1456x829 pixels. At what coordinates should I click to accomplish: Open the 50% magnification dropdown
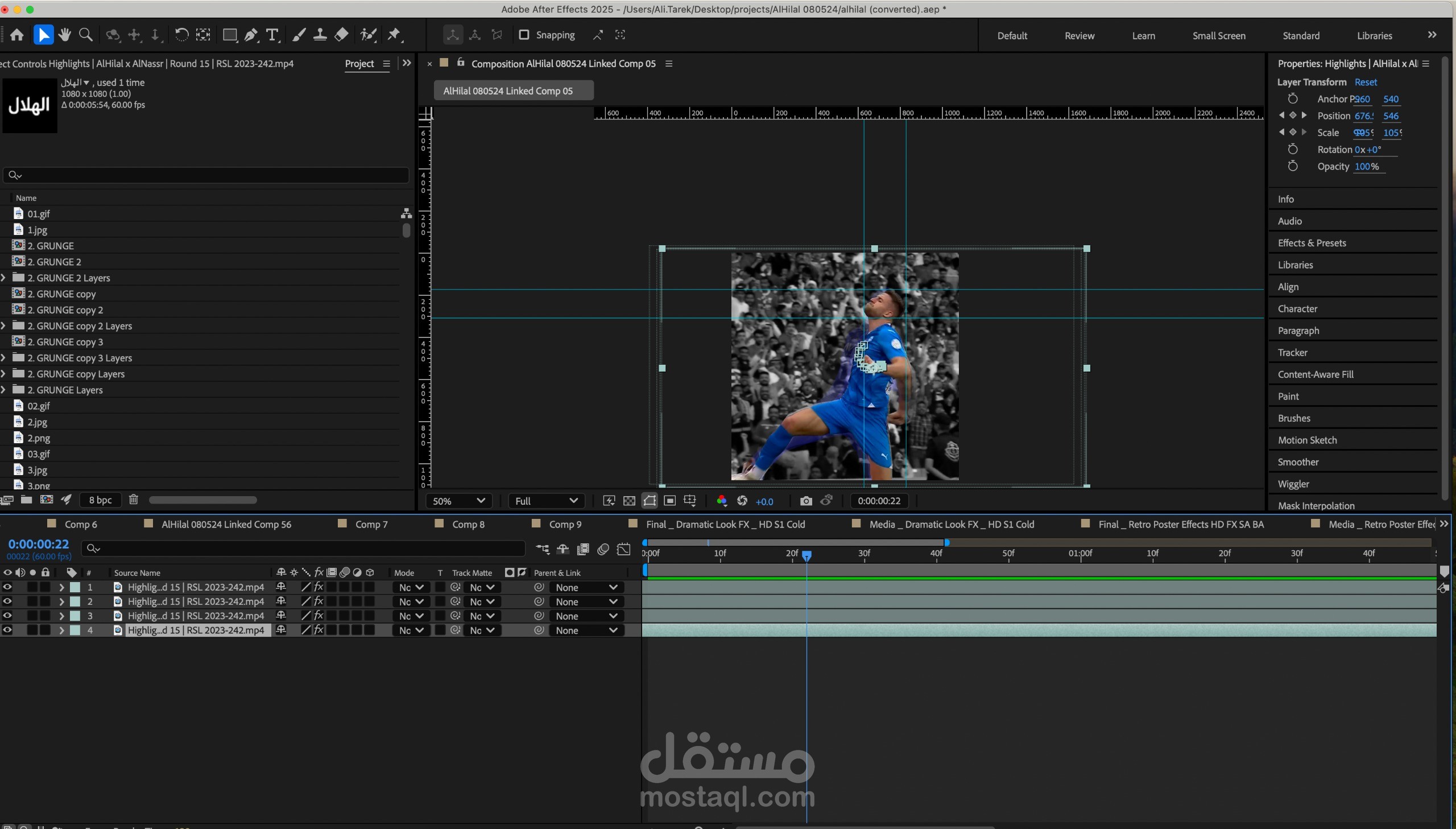pos(458,501)
